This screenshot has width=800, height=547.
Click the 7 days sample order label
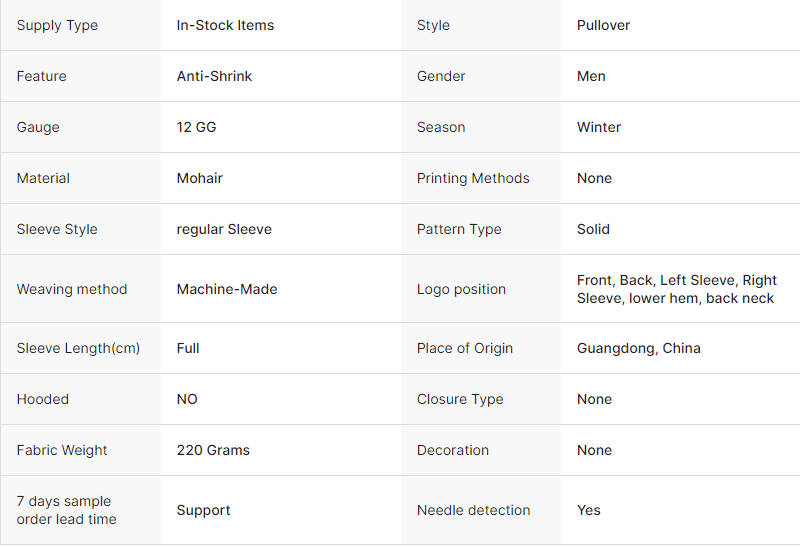pyautogui.click(x=66, y=510)
